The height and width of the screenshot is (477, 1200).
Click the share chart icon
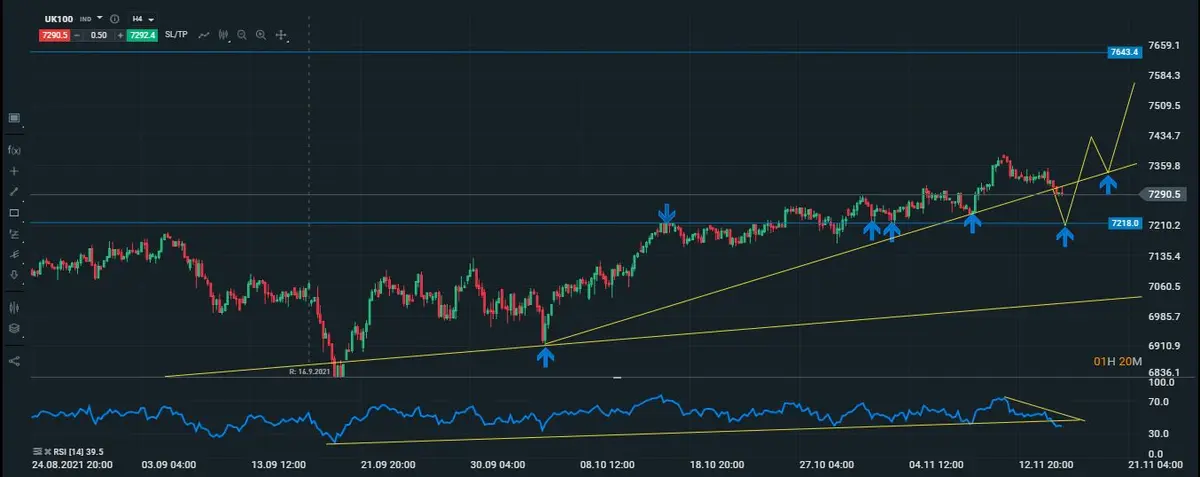[14, 361]
